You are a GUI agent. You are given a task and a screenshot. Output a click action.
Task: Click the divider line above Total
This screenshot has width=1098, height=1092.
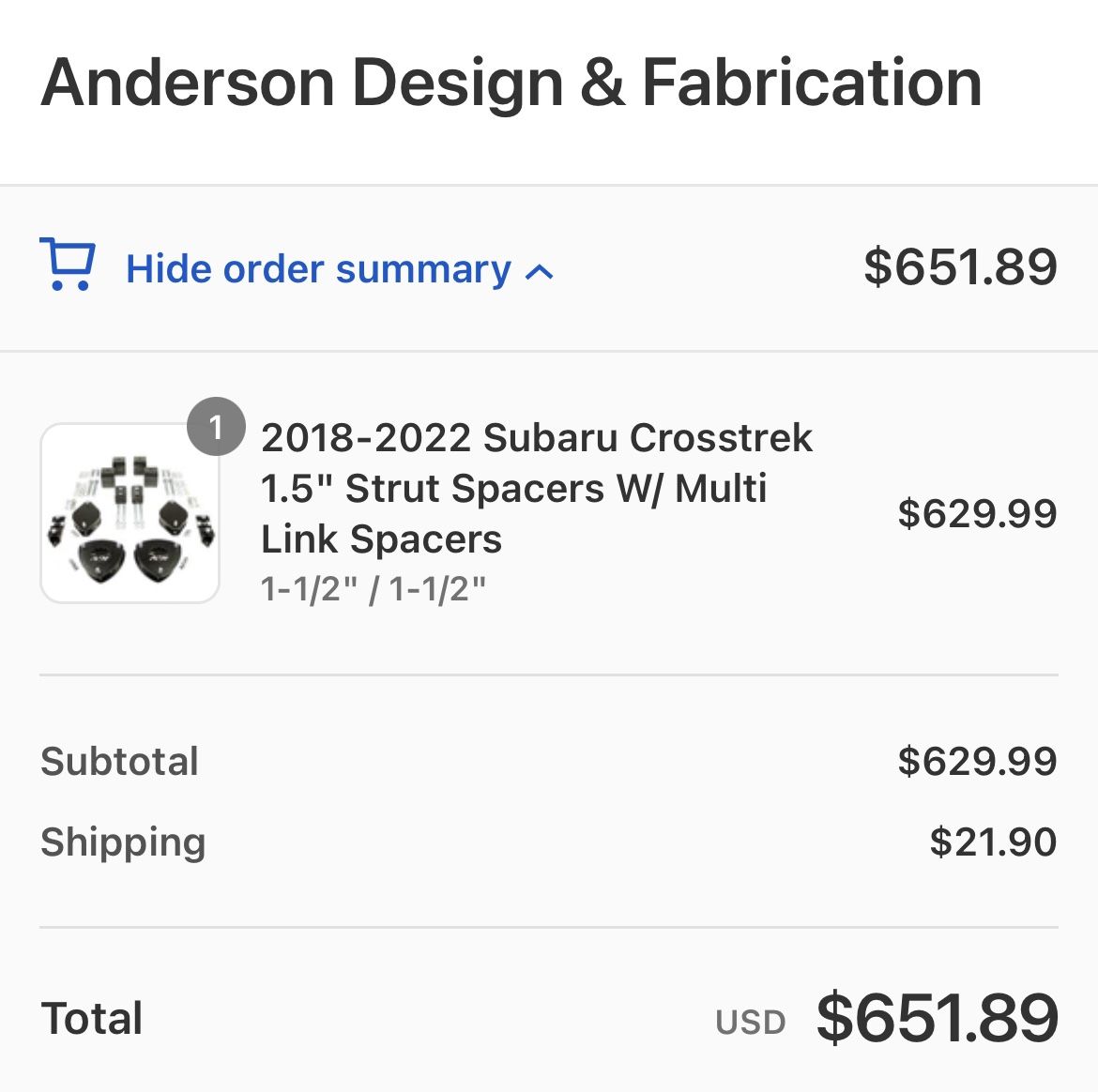(549, 928)
